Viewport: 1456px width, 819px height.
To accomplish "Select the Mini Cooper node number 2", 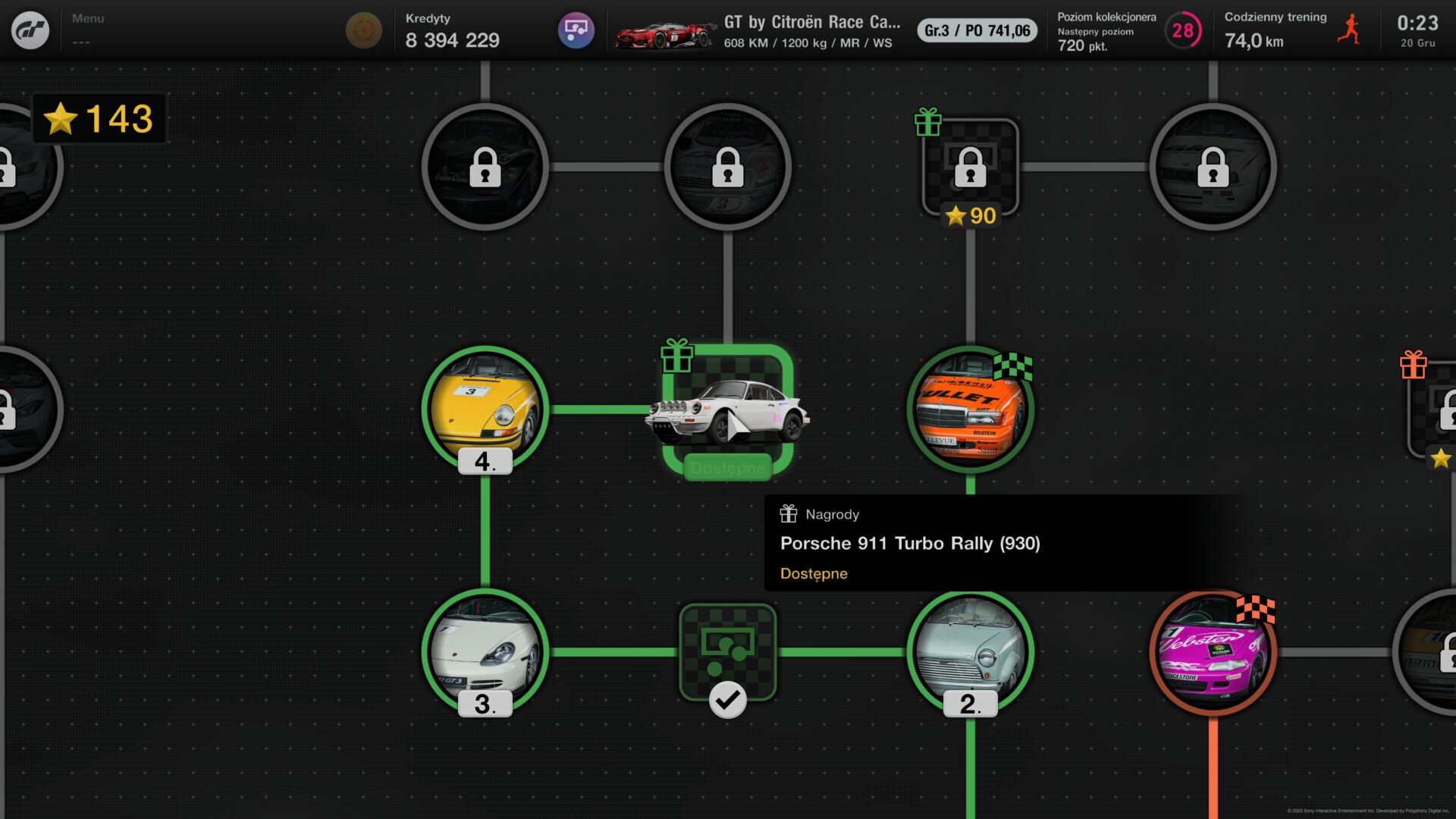I will pos(971,652).
